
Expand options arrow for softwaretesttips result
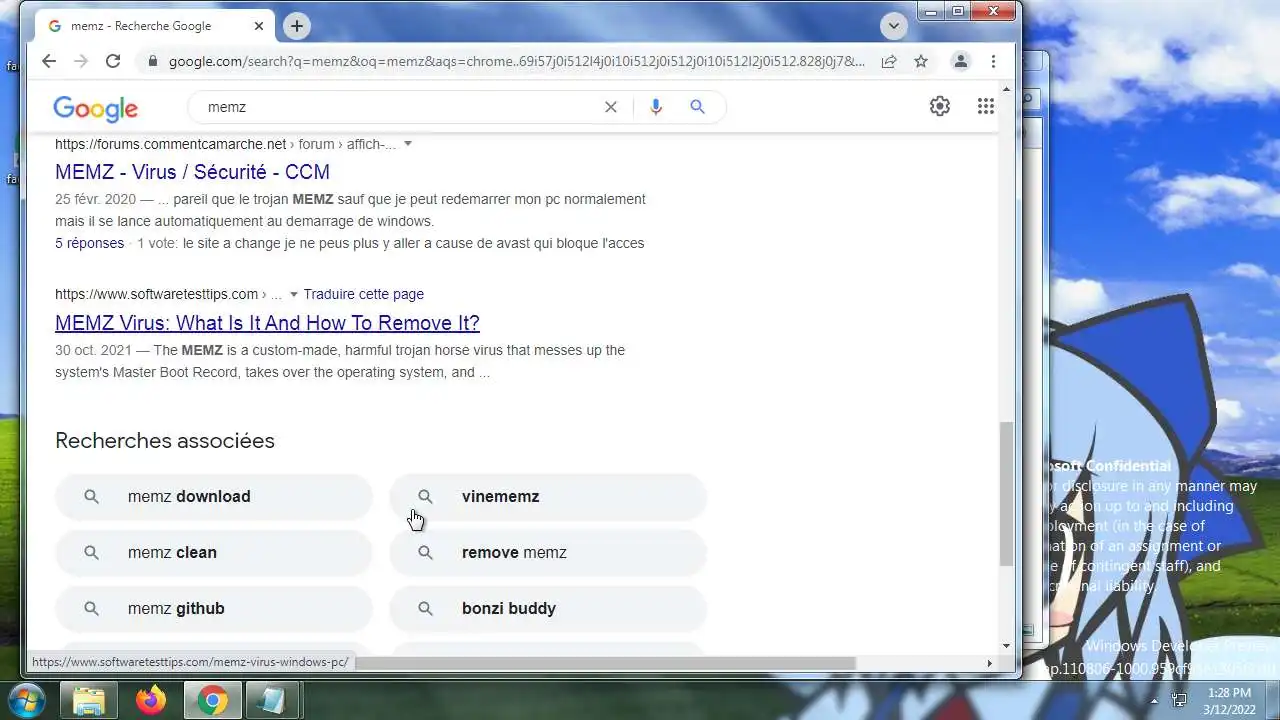click(293, 294)
